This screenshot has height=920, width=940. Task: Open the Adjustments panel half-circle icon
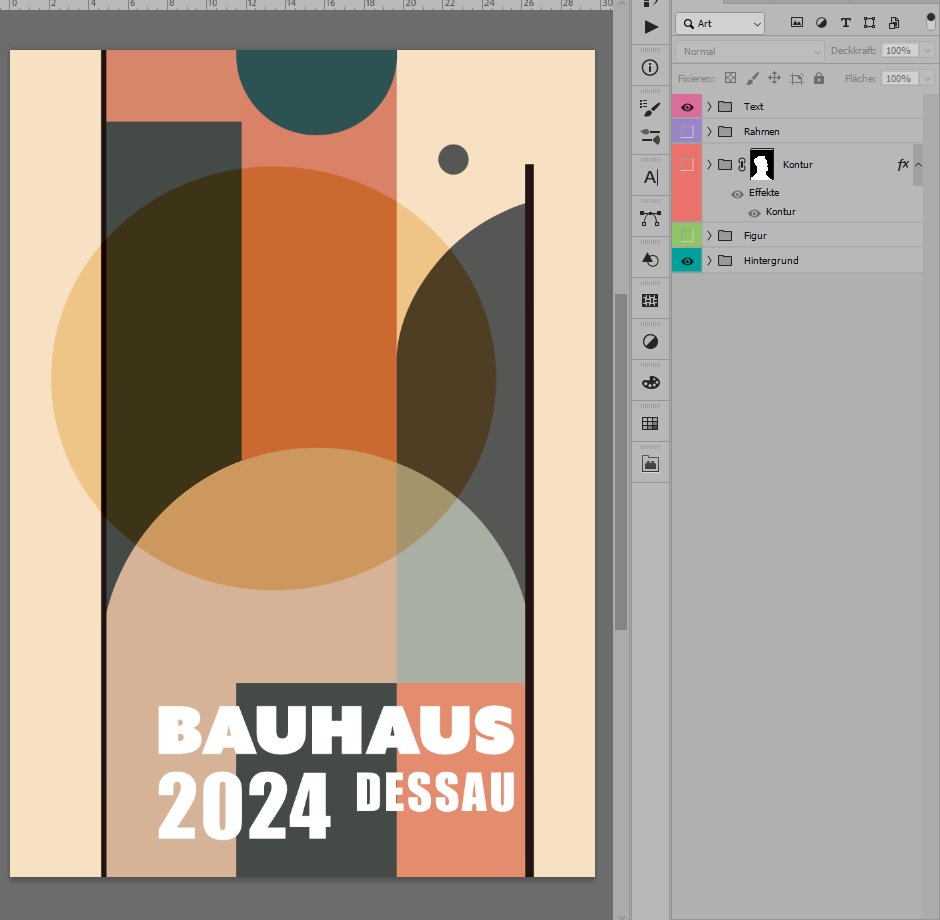point(650,342)
